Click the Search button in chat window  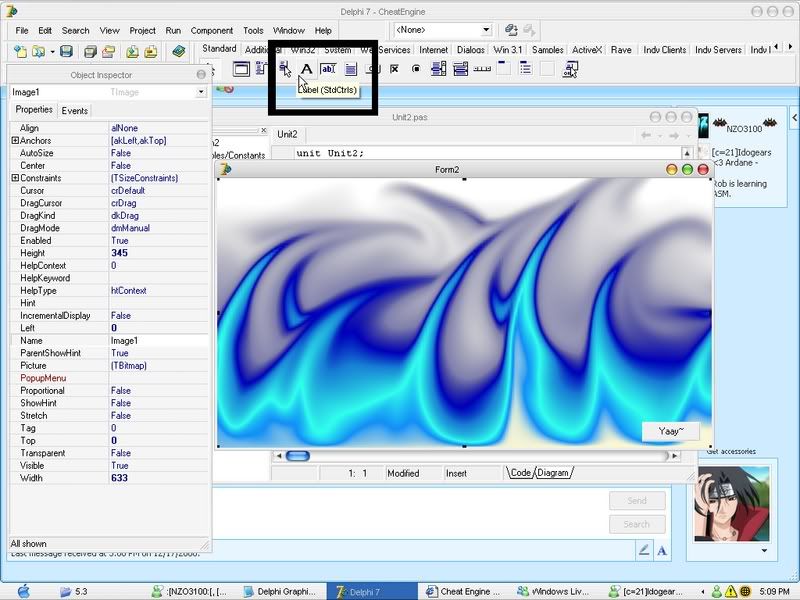[637, 524]
